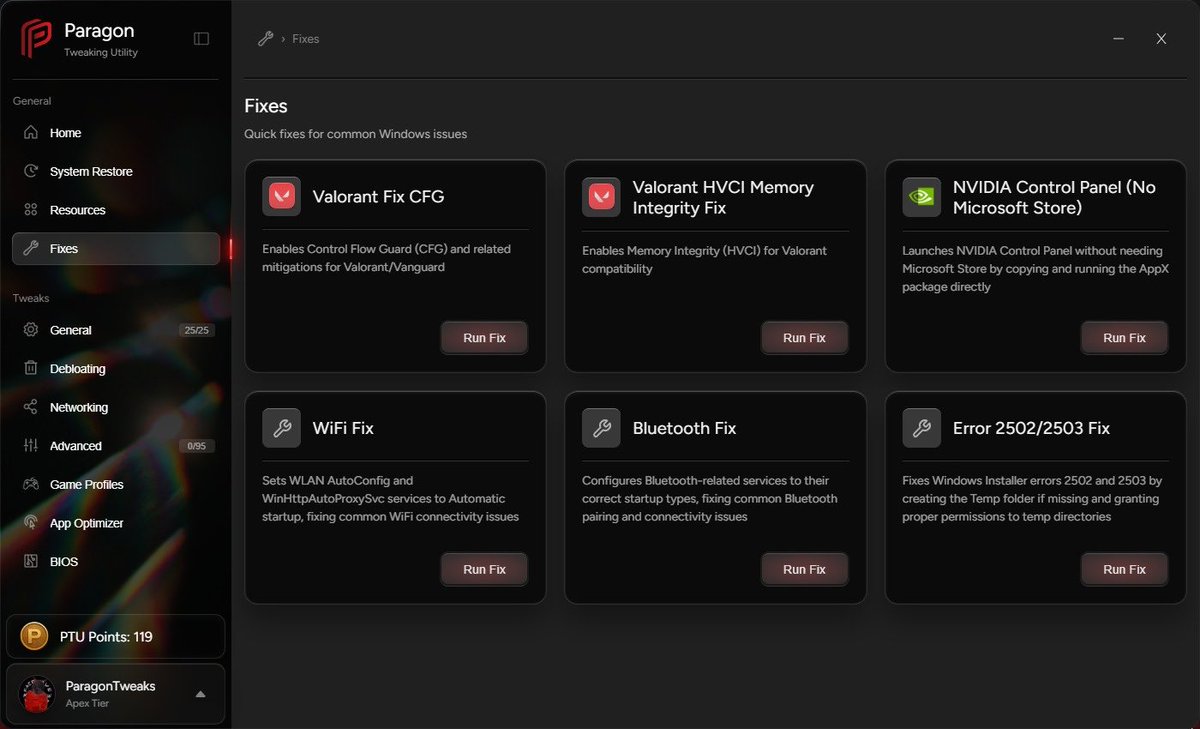Run Fix for NVIDIA Control Panel
Viewport: 1200px width, 729px height.
point(1124,338)
